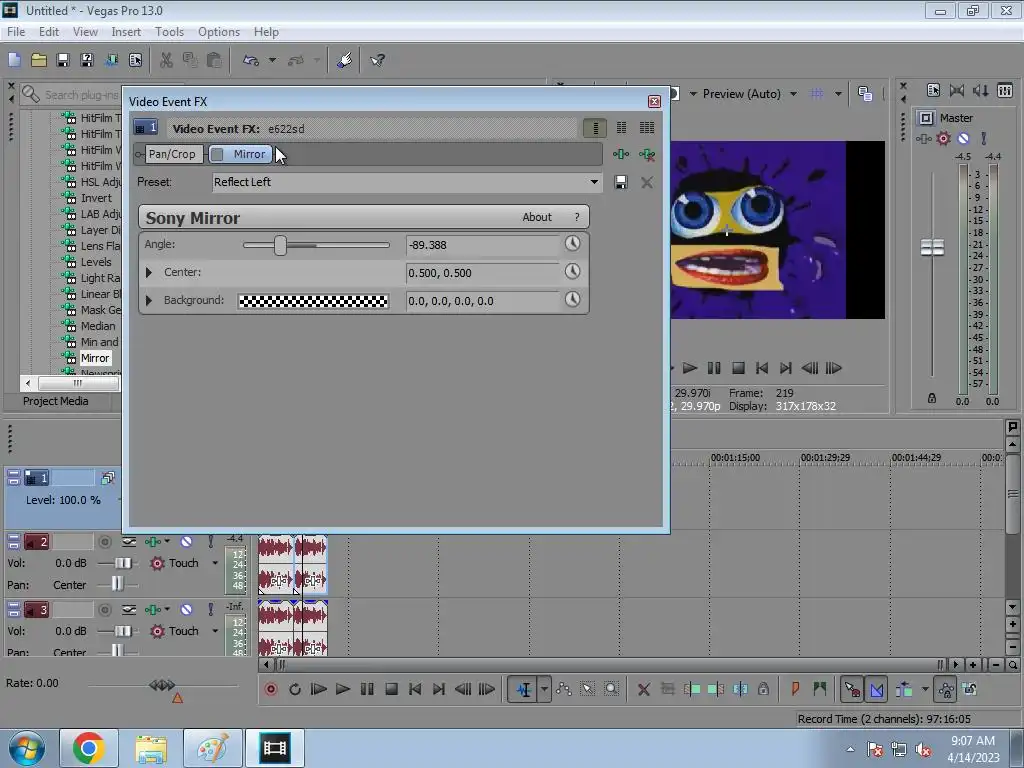Open the plug-in chain button in Video Event FX
Image resolution: width=1024 pixels, height=768 pixels.
pyautogui.click(x=621, y=154)
